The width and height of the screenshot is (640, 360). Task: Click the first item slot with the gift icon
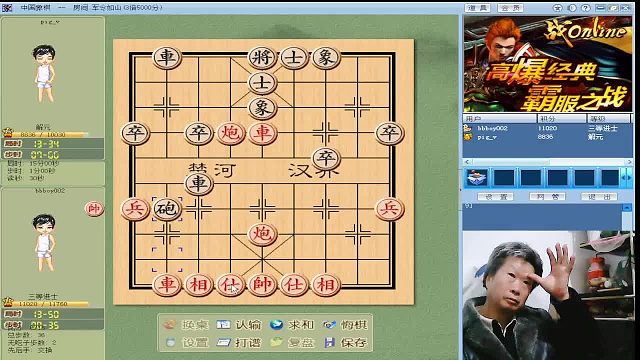pos(477,178)
